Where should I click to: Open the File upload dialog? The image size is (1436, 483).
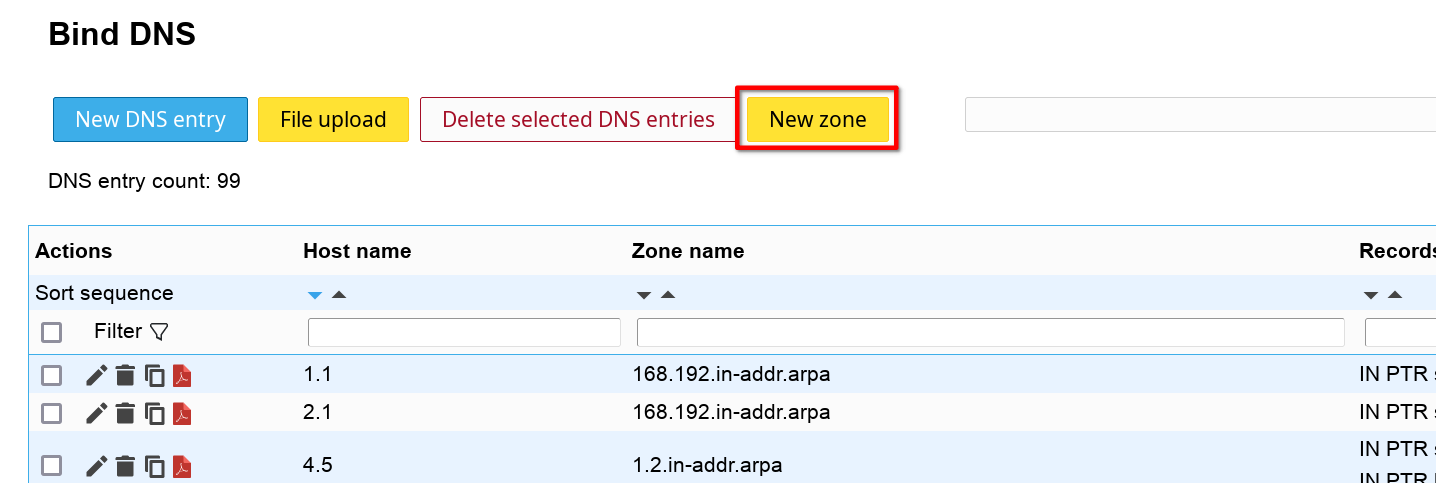click(333, 120)
